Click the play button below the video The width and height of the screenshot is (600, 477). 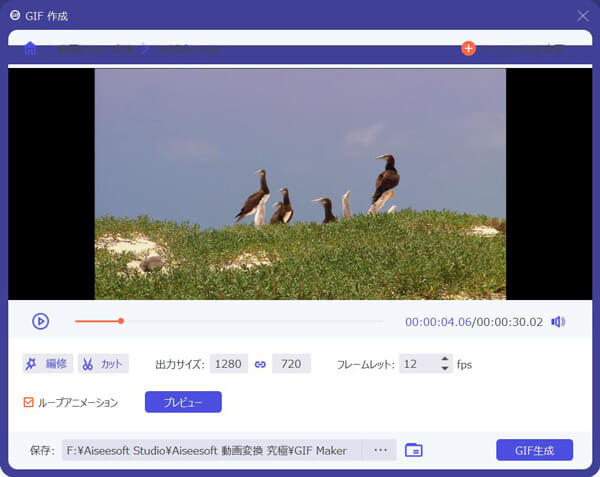(x=40, y=321)
